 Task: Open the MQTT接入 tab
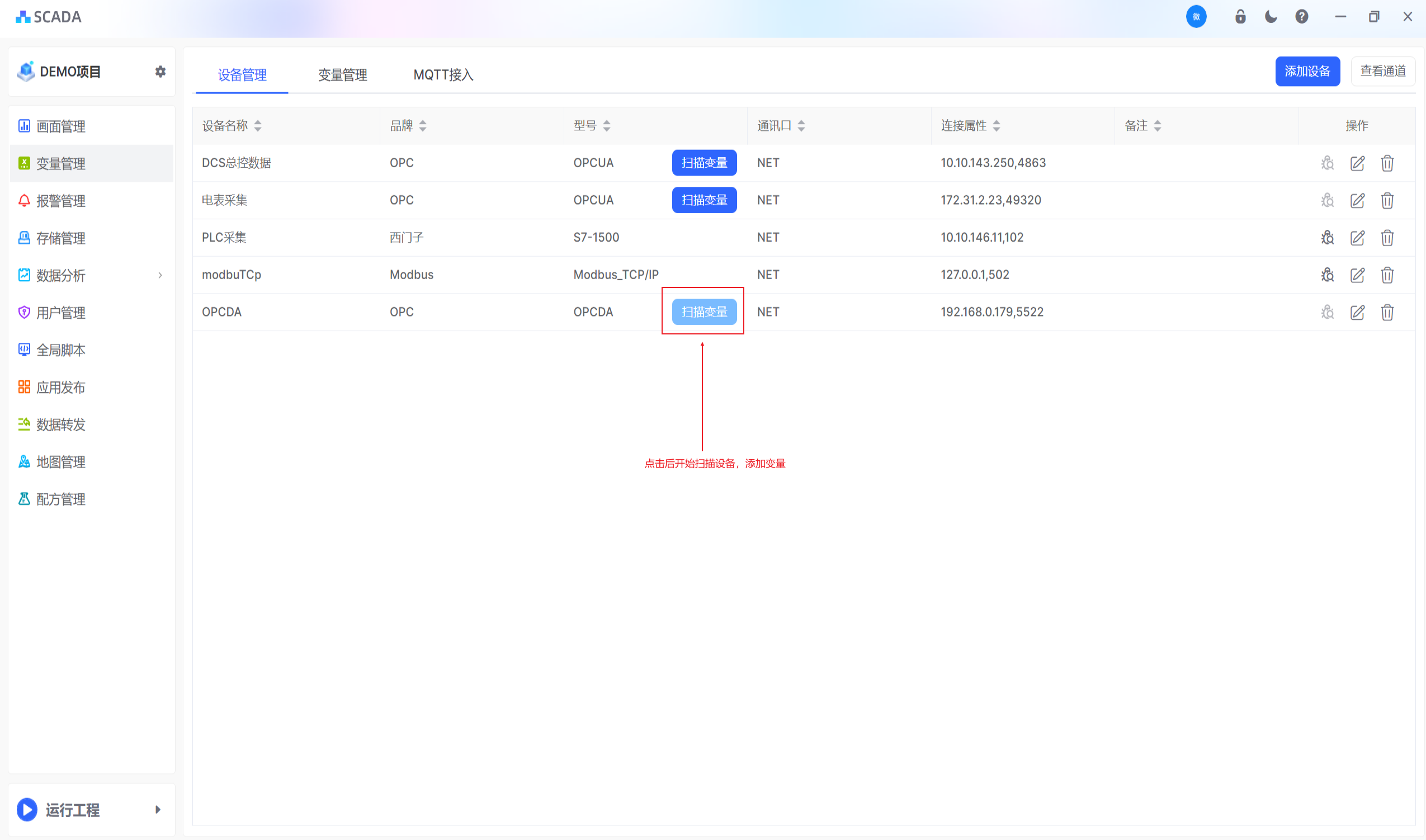point(443,75)
